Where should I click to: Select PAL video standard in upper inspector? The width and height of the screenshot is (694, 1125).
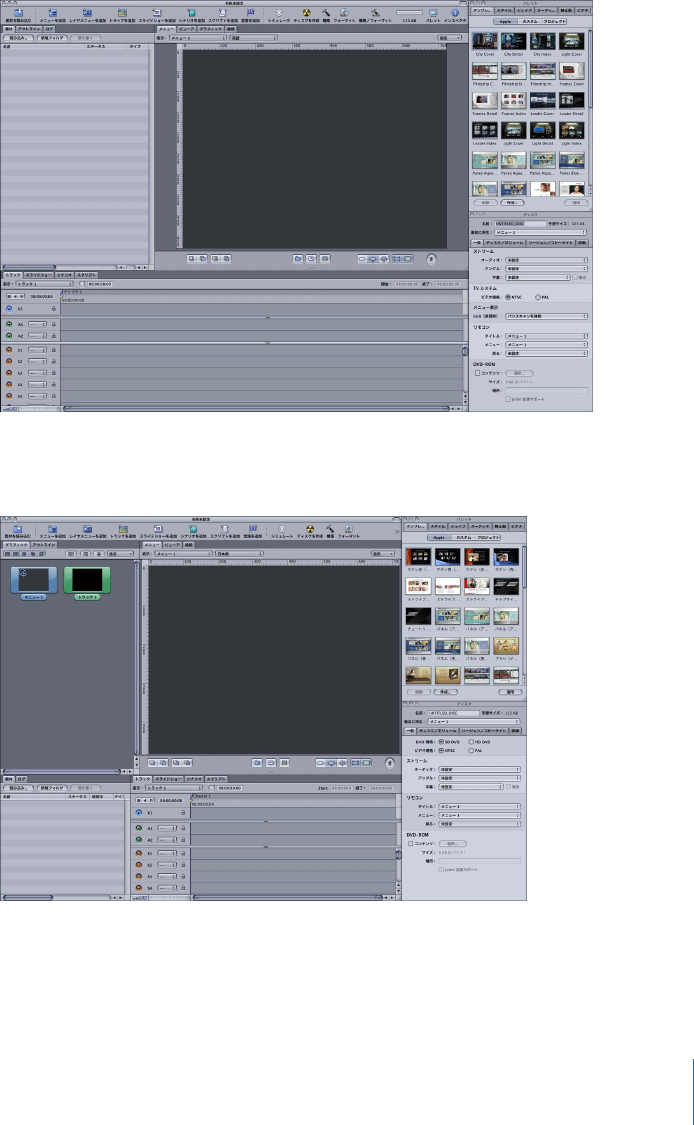tap(538, 297)
